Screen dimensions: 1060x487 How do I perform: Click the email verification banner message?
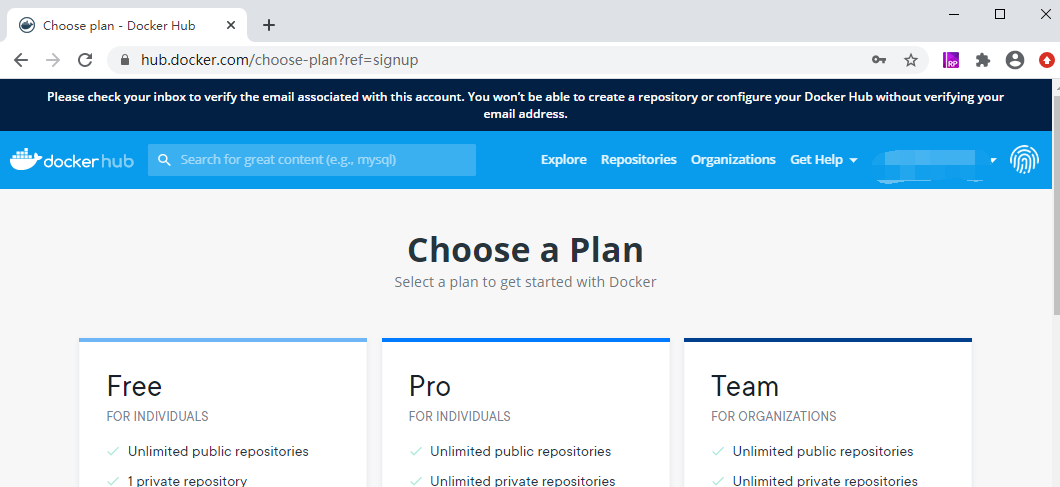pos(525,106)
